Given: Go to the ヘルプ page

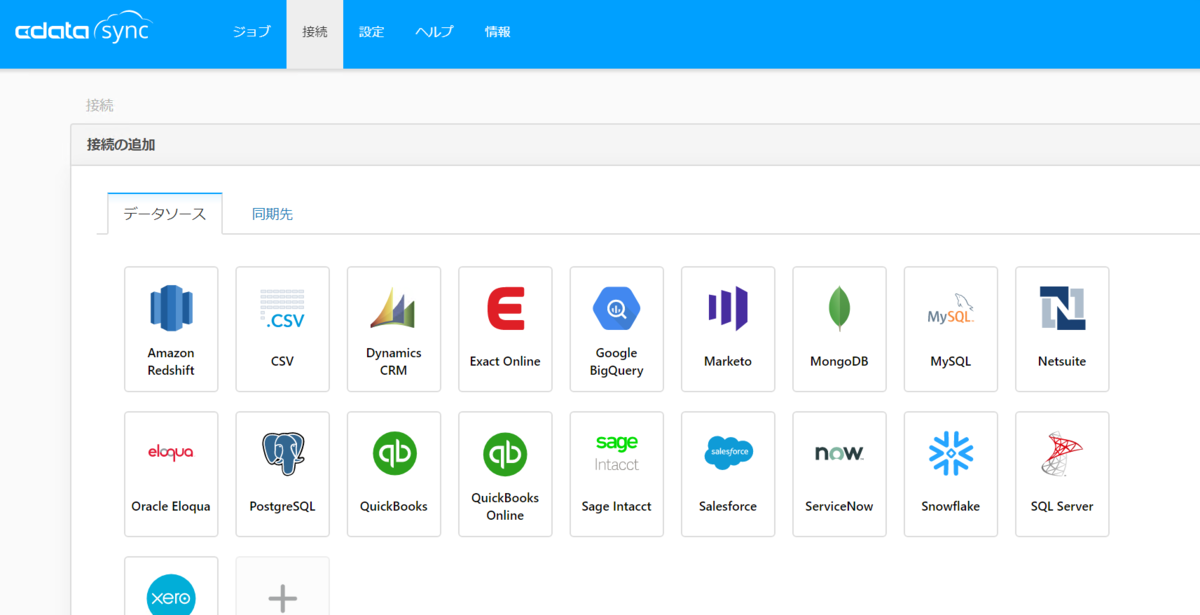Looking at the screenshot, I should [435, 32].
